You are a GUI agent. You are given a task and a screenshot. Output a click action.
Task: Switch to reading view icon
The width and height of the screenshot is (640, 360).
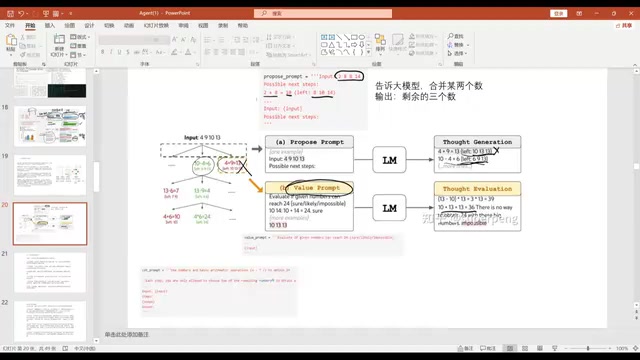click(540, 348)
